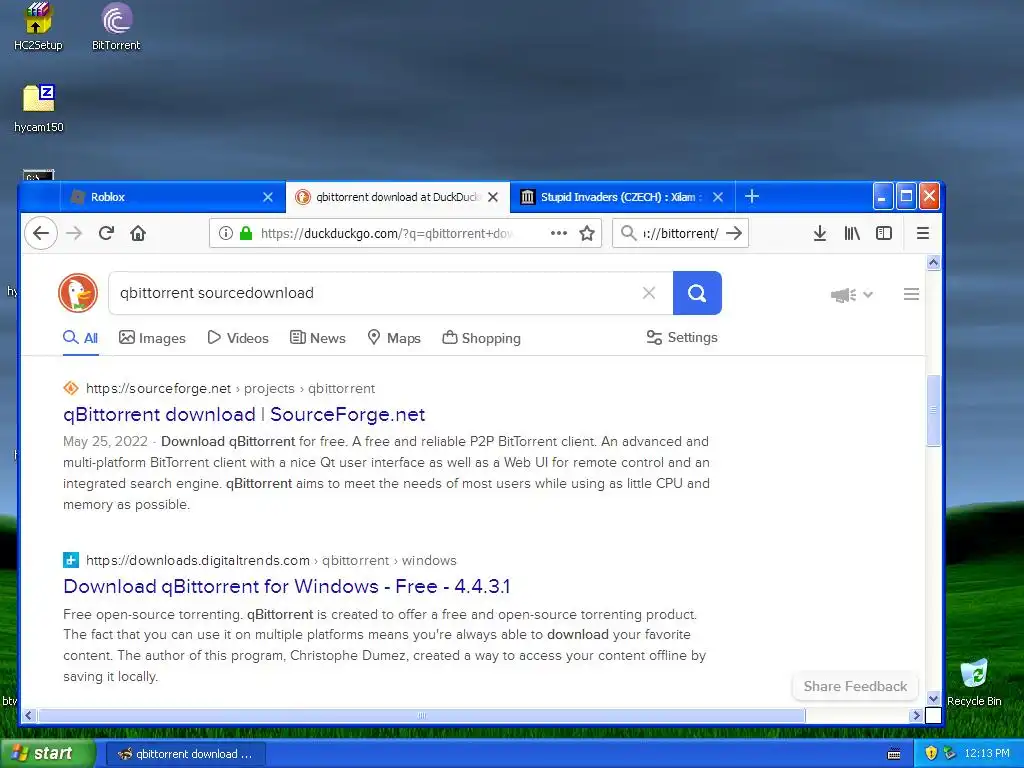Click the Firefox search box field
This screenshot has height=768, width=1024.
tap(680, 233)
